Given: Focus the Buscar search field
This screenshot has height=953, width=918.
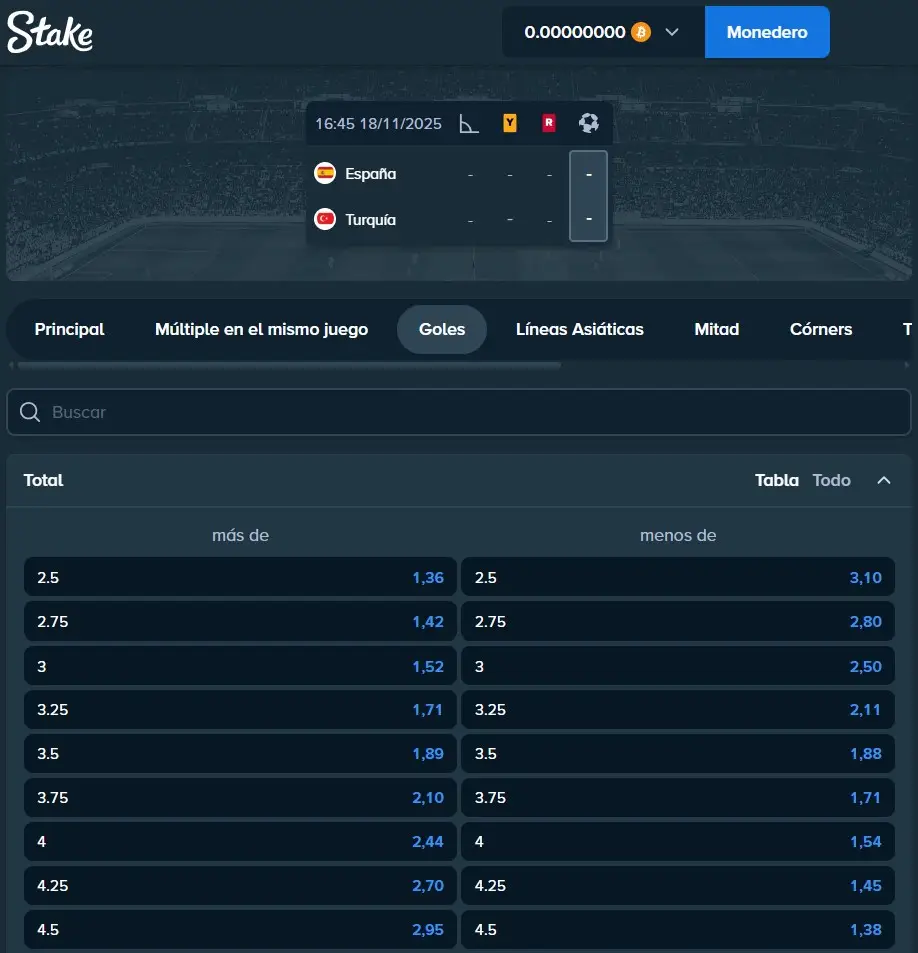Looking at the screenshot, I should coord(470,412).
